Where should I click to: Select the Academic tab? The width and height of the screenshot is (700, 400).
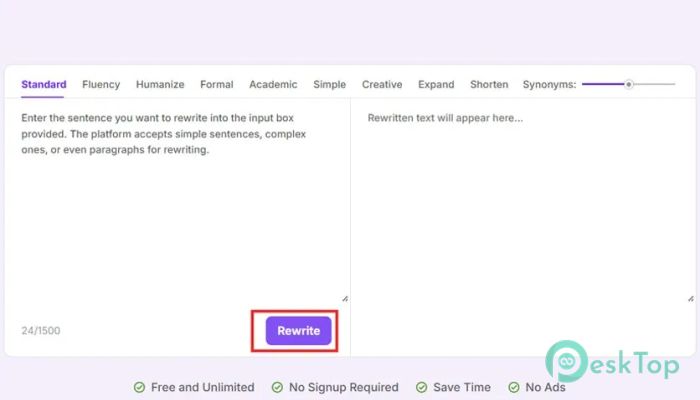(x=273, y=84)
